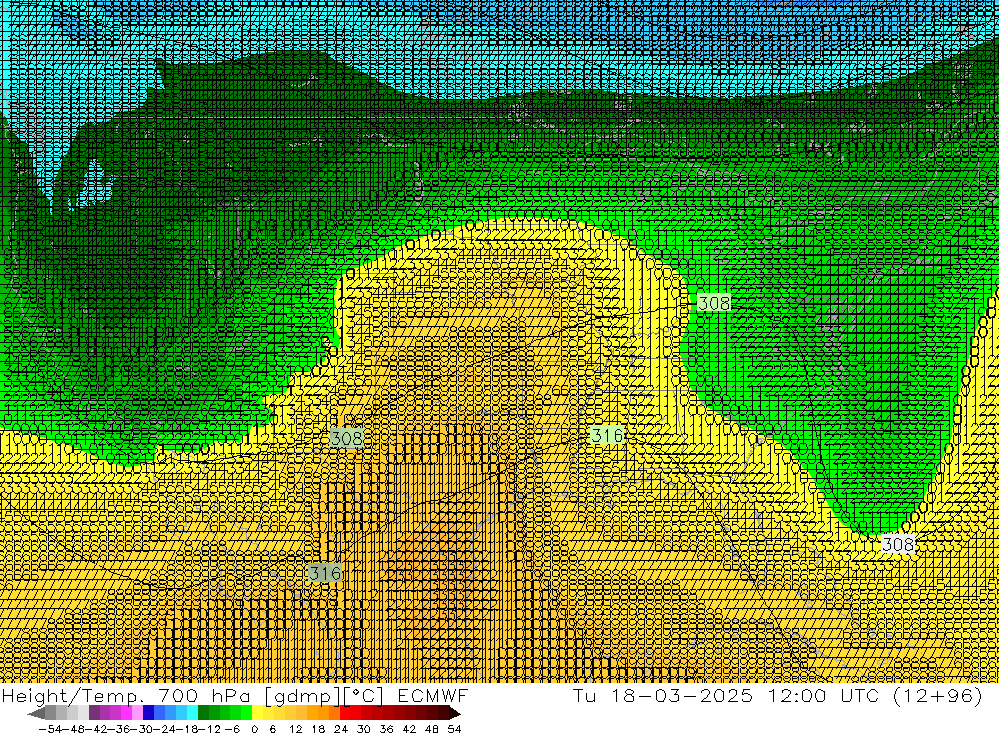Image resolution: width=1000 pixels, height=733 pixels.
Task: Click the '(12+96)' forecast offset text
Action: 938,695
